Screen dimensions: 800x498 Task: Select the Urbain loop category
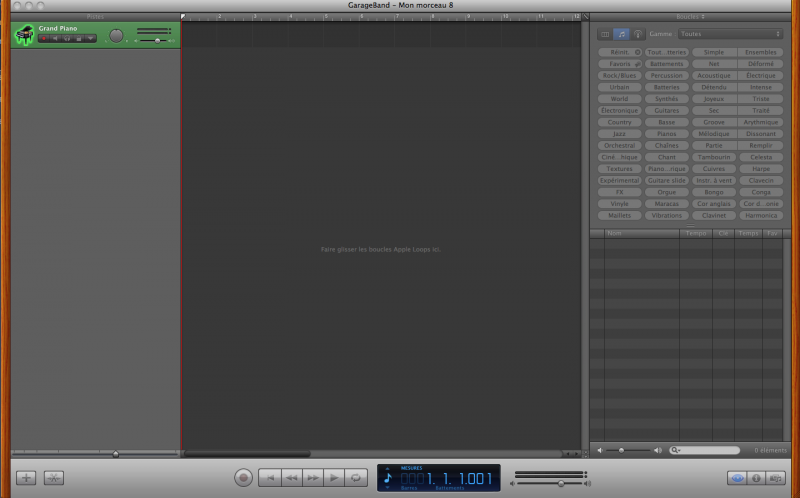pos(619,87)
